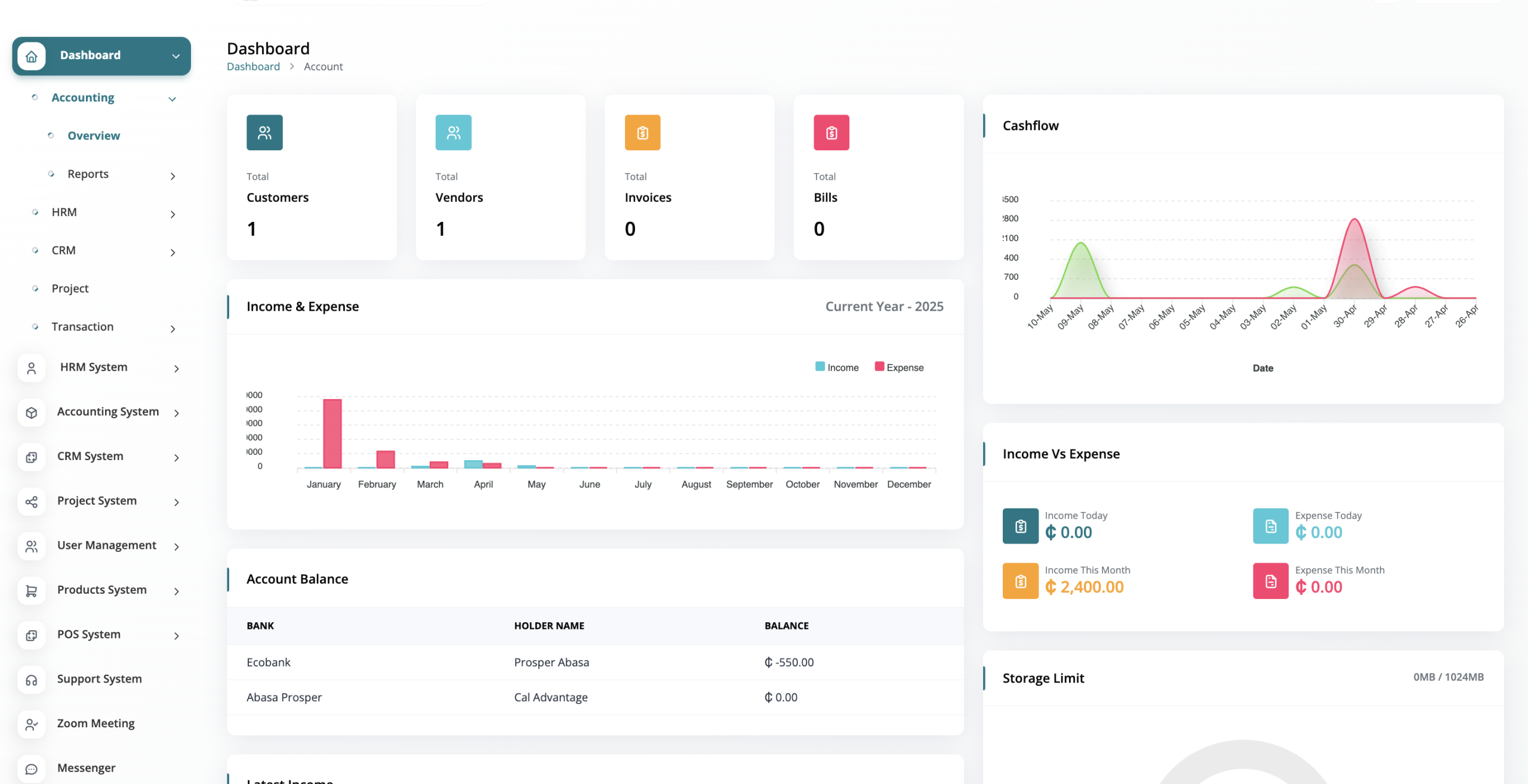Click the HOLDER NAME column header
Screen dimensions: 1528x784
click(x=549, y=625)
